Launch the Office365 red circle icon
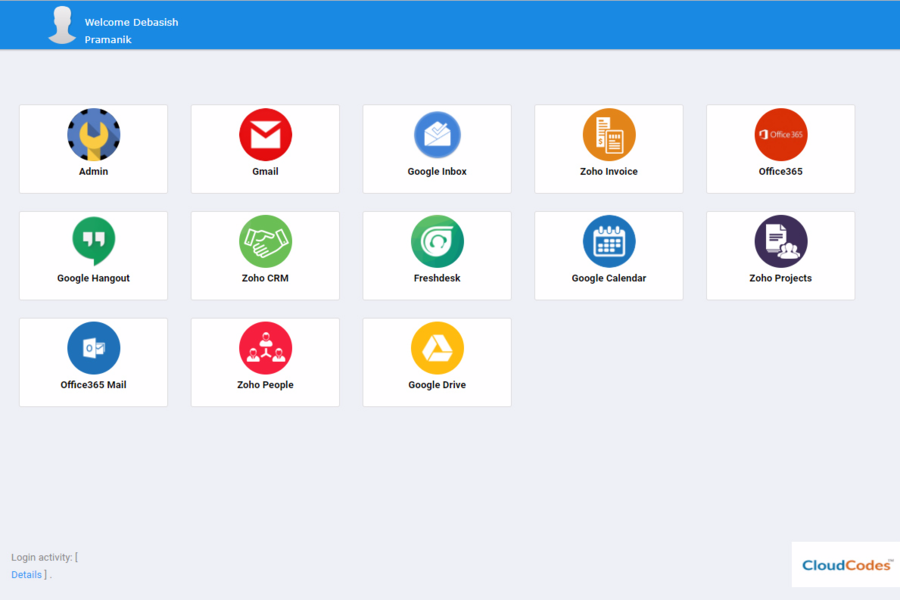 [x=781, y=135]
